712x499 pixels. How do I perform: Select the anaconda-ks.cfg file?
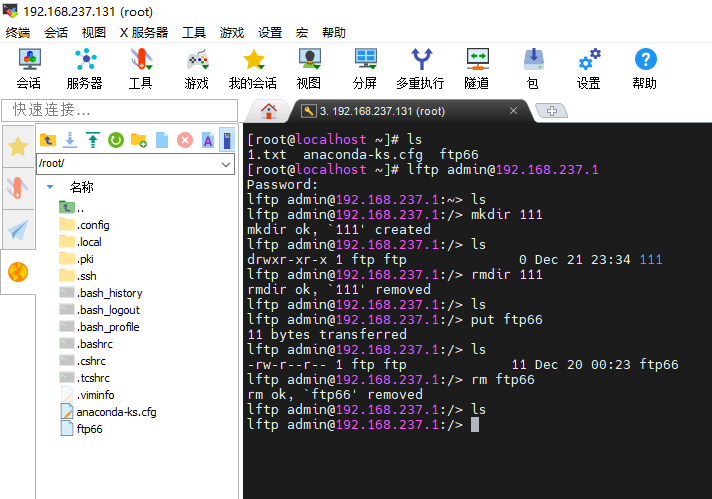pyautogui.click(x=116, y=411)
